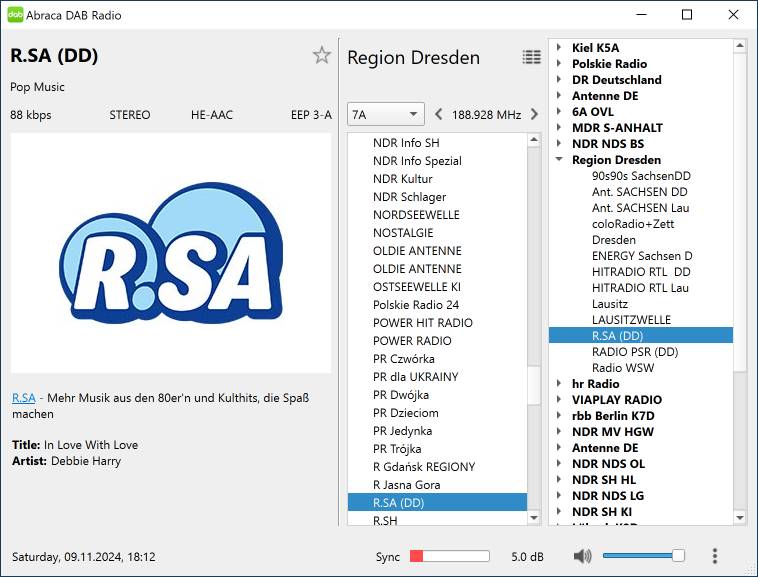This screenshot has width=758, height=577.
Task: Expand the hr Radio ensemble
Action: (x=559, y=384)
